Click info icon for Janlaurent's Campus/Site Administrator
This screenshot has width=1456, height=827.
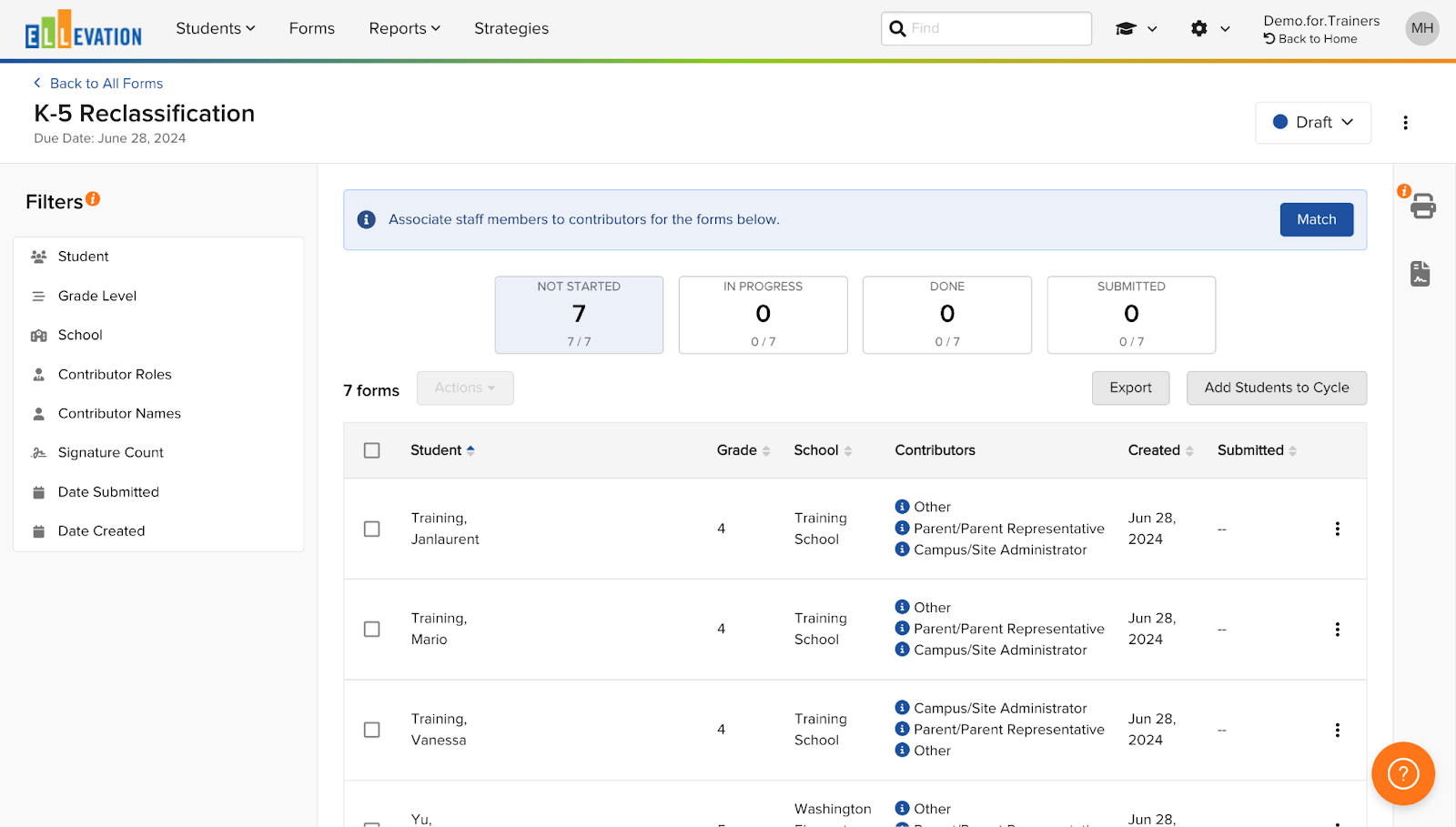coord(902,549)
